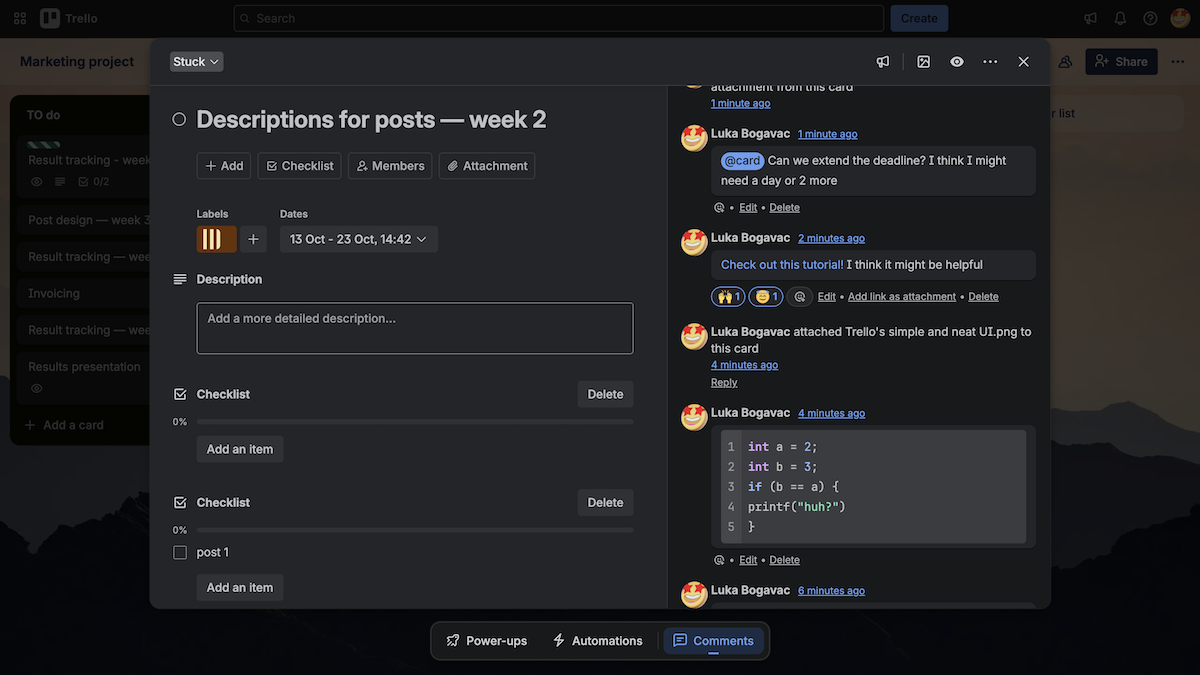Switch to the Automations tab
The width and height of the screenshot is (1200, 675).
point(597,640)
